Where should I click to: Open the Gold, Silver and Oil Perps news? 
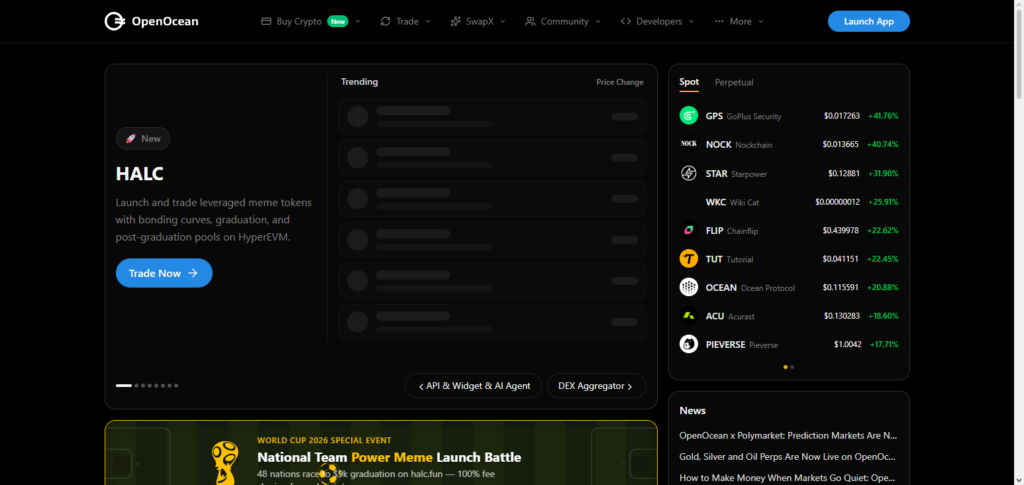788,457
